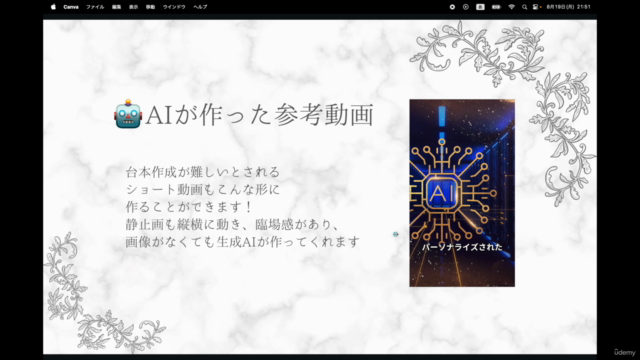Click the robot face emoji
Image resolution: width=640 pixels, height=360 pixels.
pos(128,114)
